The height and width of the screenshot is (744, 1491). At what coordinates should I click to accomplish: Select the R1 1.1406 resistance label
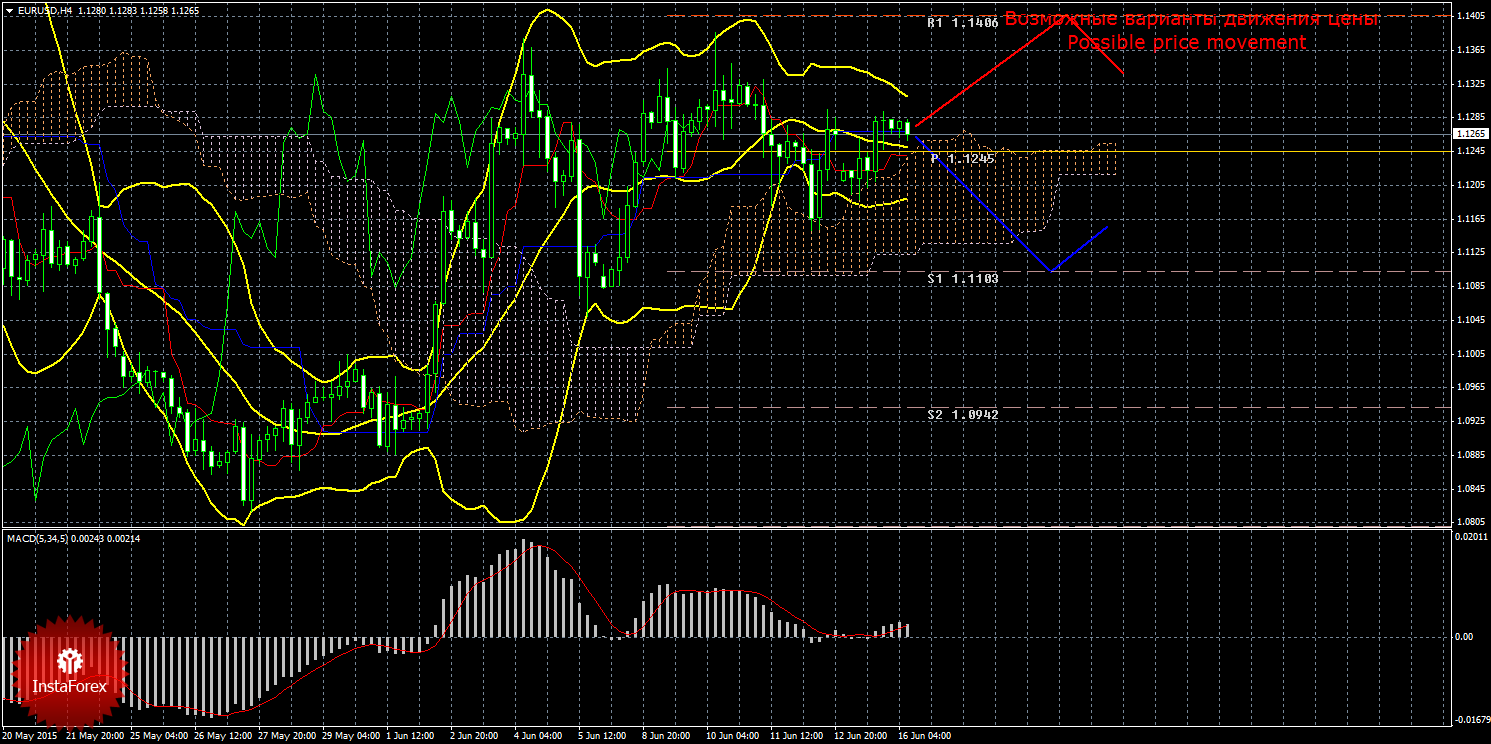[962, 22]
